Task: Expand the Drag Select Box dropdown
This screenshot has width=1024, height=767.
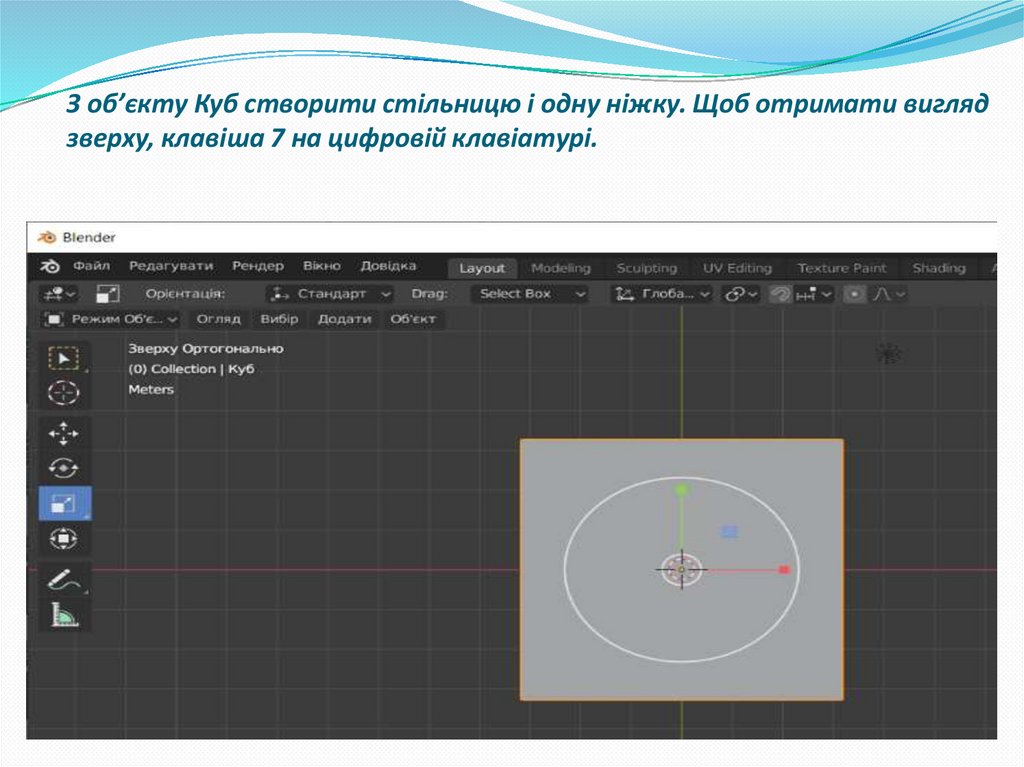Action: point(532,294)
